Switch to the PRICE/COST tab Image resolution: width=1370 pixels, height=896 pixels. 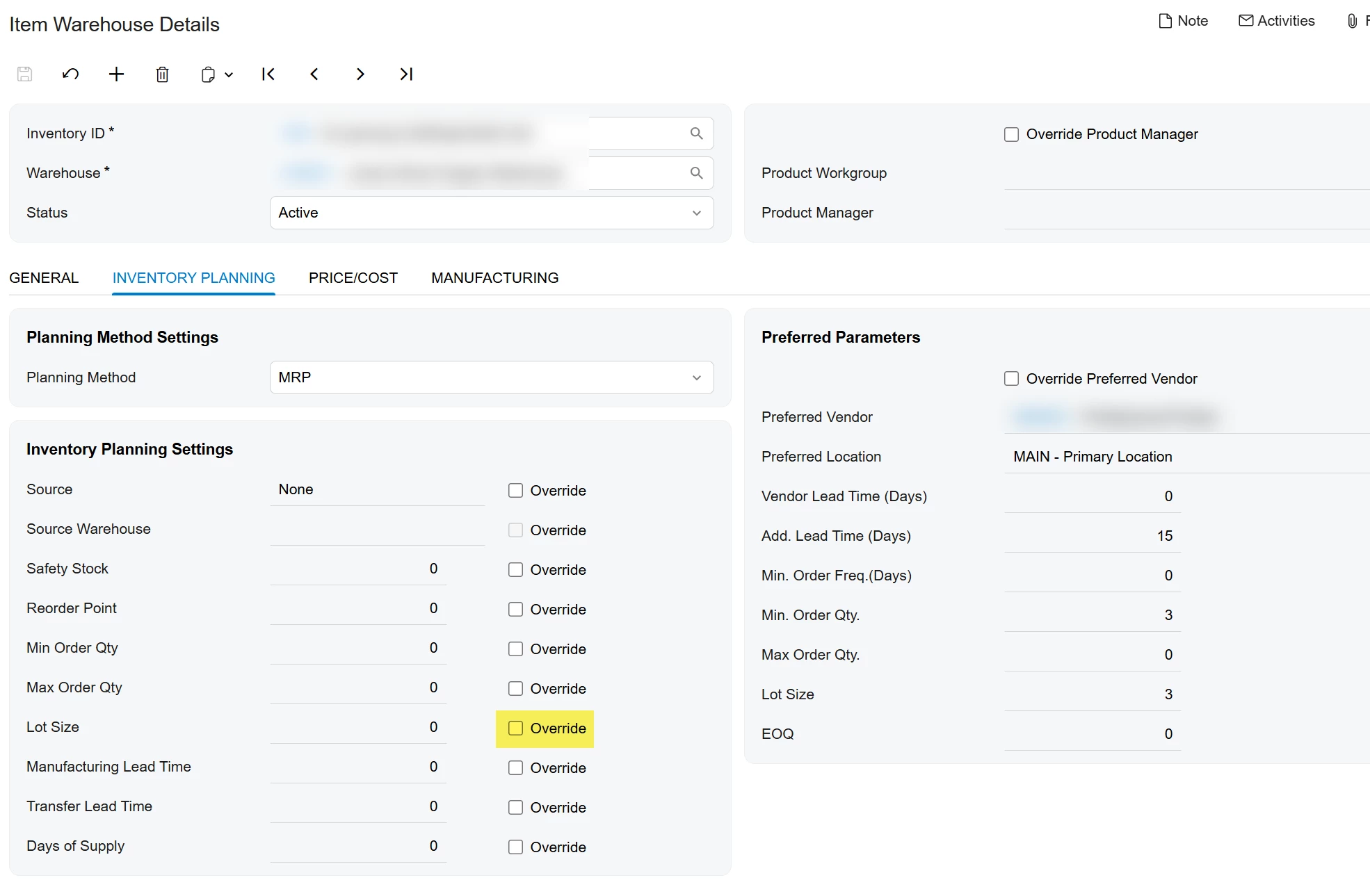coord(353,278)
